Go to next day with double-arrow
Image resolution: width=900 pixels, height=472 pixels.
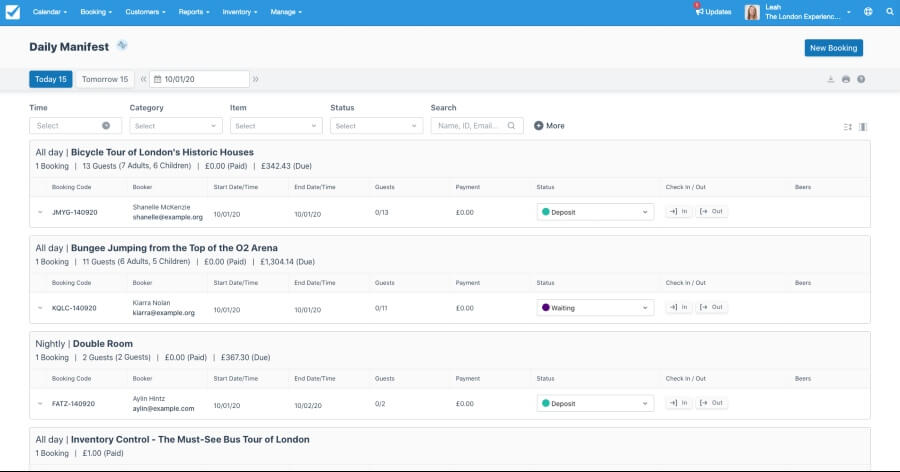pos(256,79)
